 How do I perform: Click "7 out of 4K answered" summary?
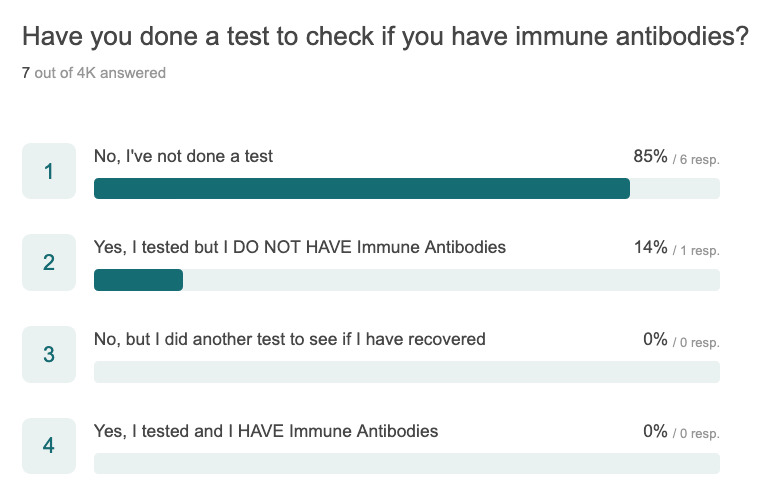[94, 73]
